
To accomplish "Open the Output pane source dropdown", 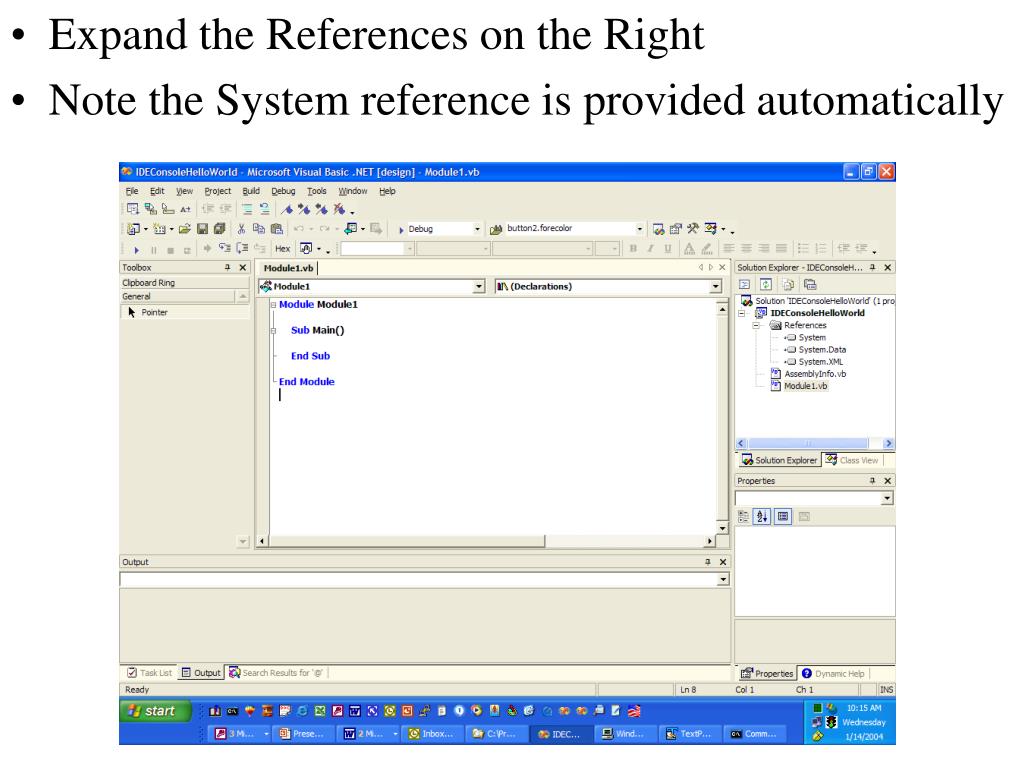I will click(723, 579).
